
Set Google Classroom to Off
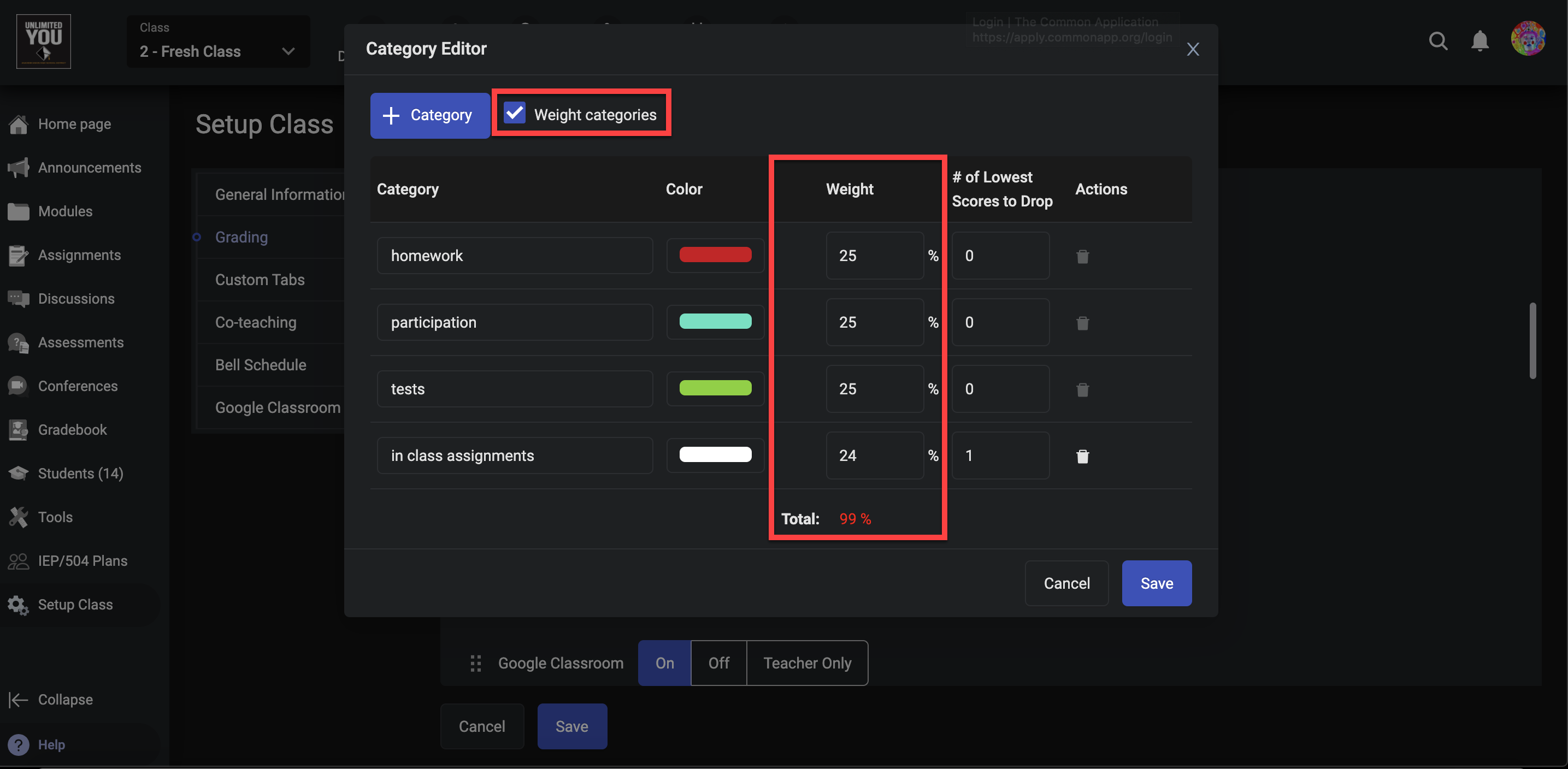[718, 663]
